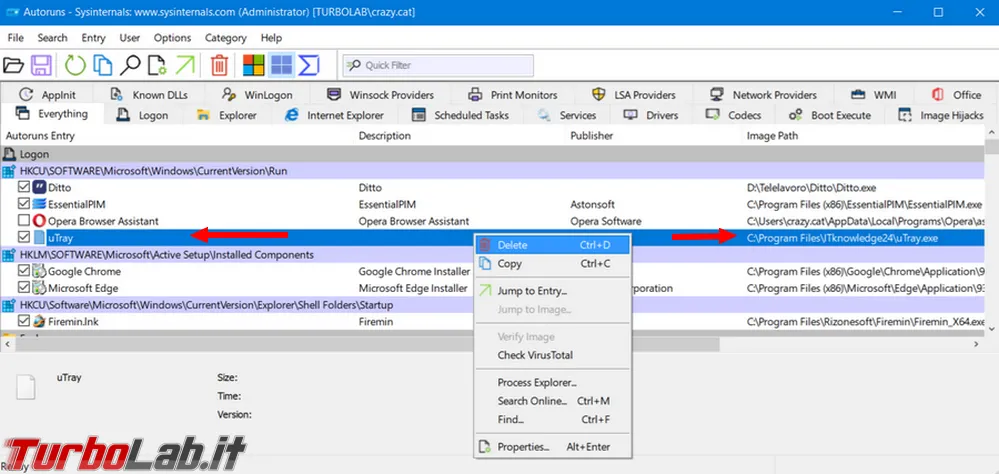Choose Jump to Entry in context menu

coord(553,291)
